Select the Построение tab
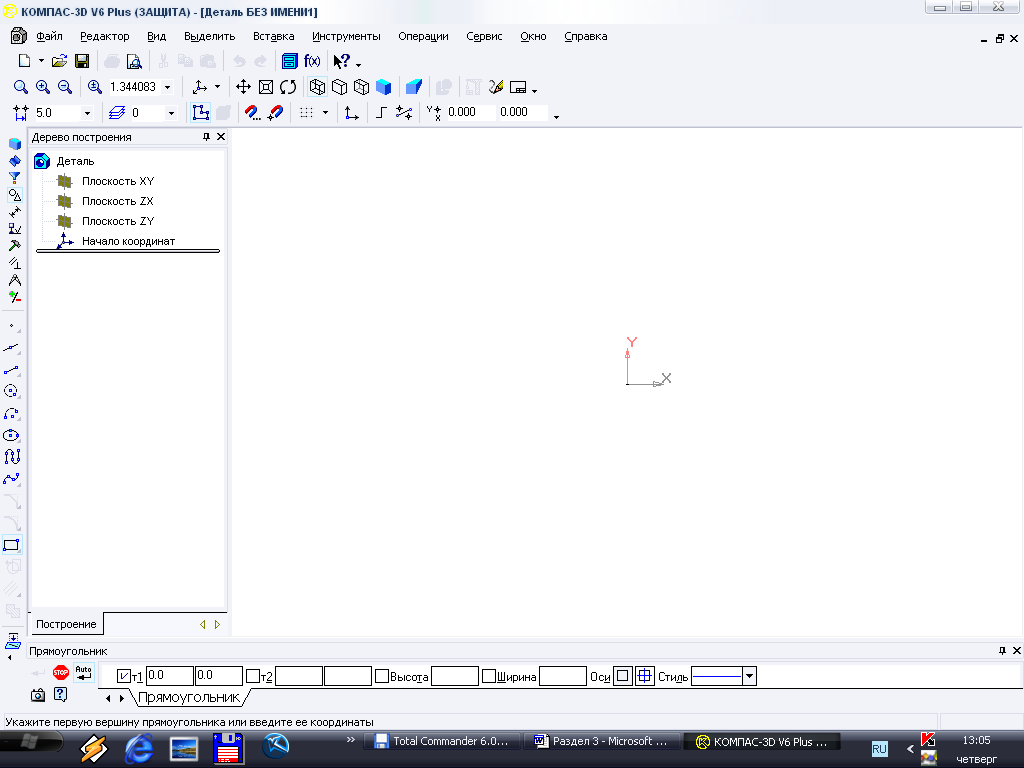 click(x=66, y=624)
